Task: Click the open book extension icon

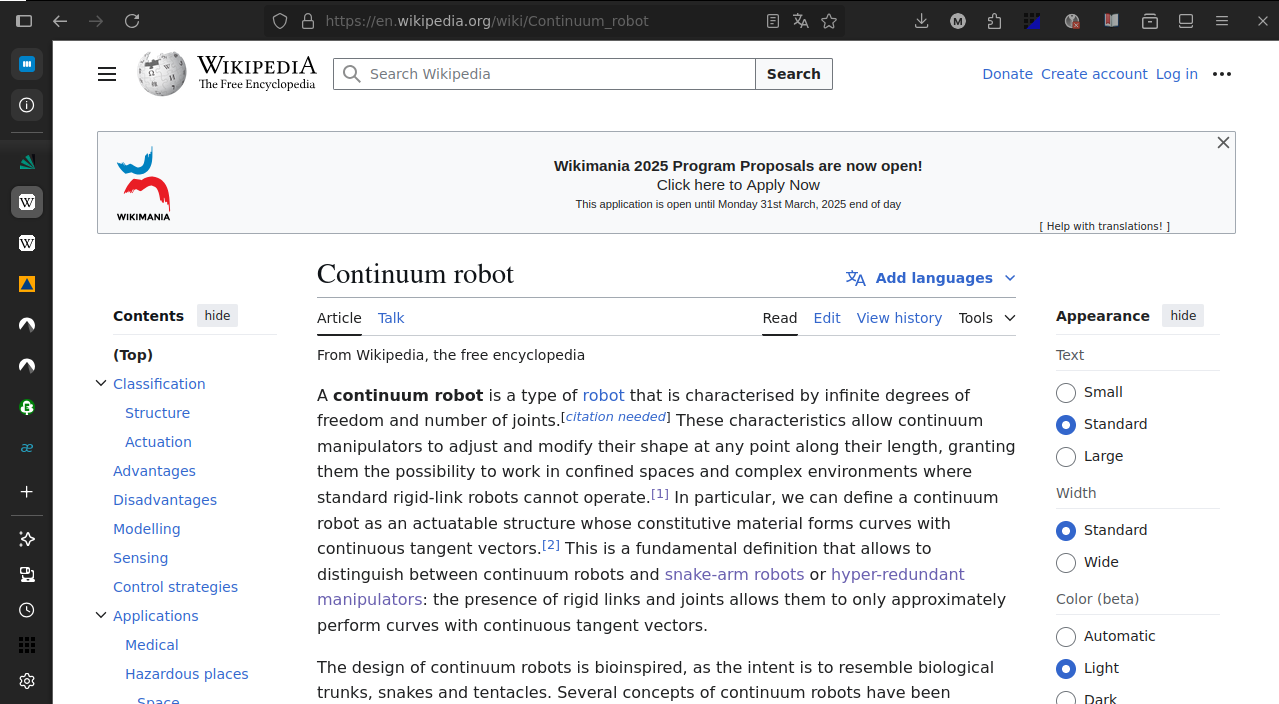Action: 1111,21
